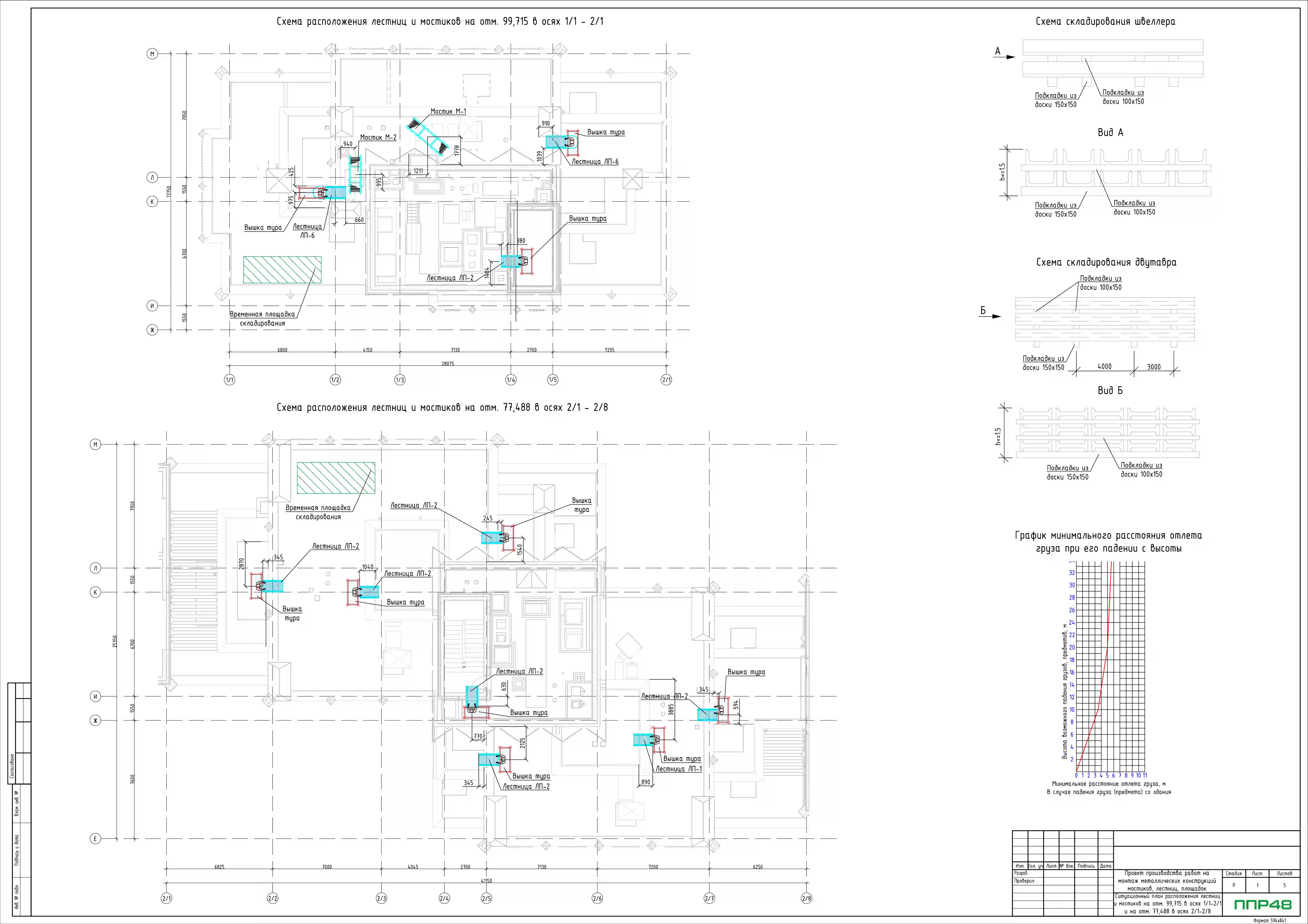Click the plan title for elevation 77,488
This screenshot has width=1308, height=924.
point(442,407)
